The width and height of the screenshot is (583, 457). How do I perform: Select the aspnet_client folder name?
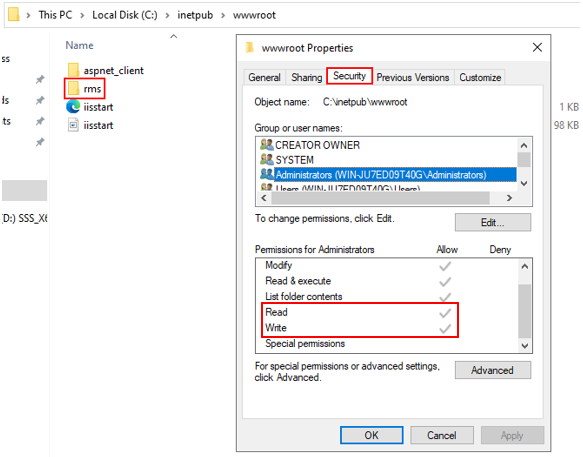coord(113,70)
